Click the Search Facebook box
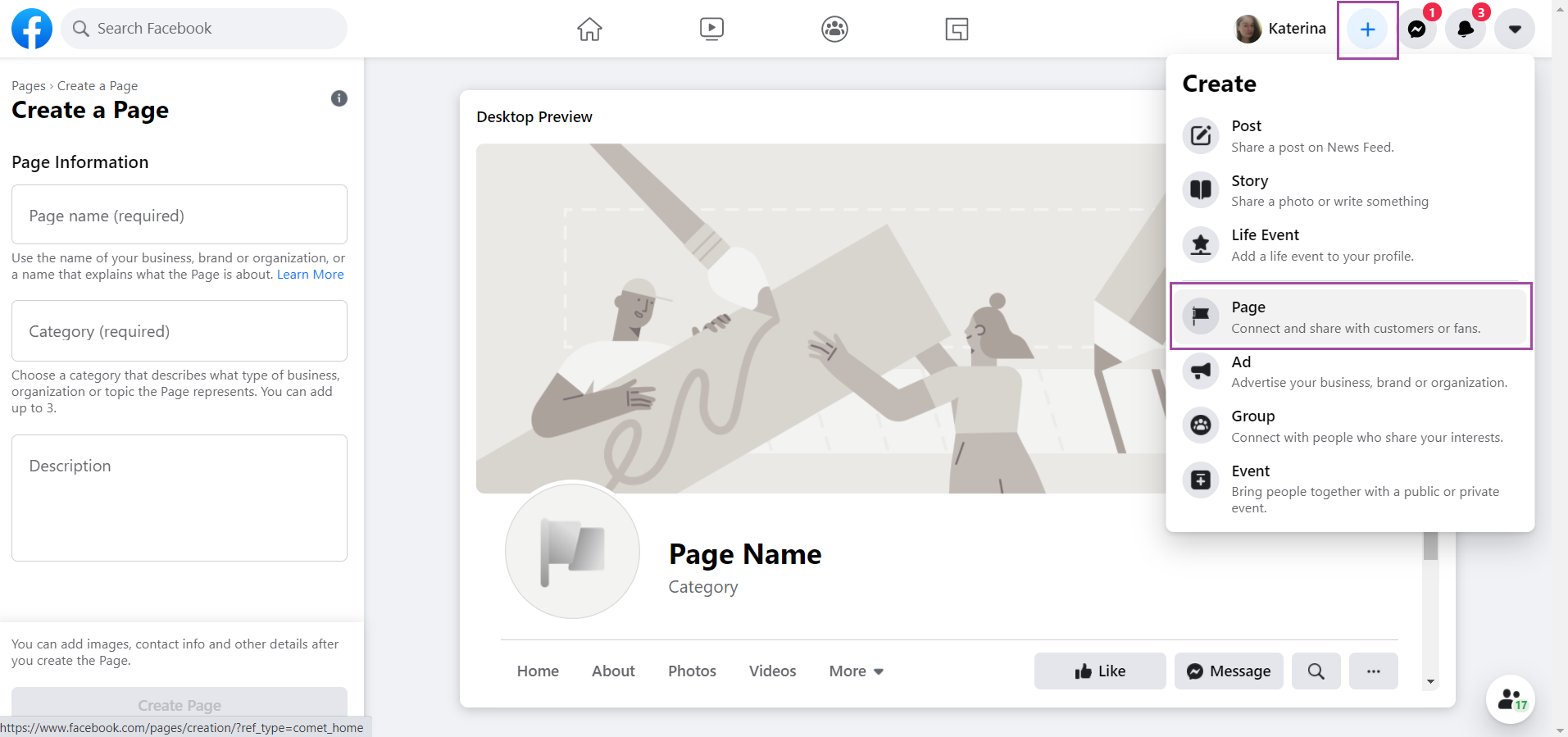This screenshot has height=737, width=1568. tap(204, 29)
